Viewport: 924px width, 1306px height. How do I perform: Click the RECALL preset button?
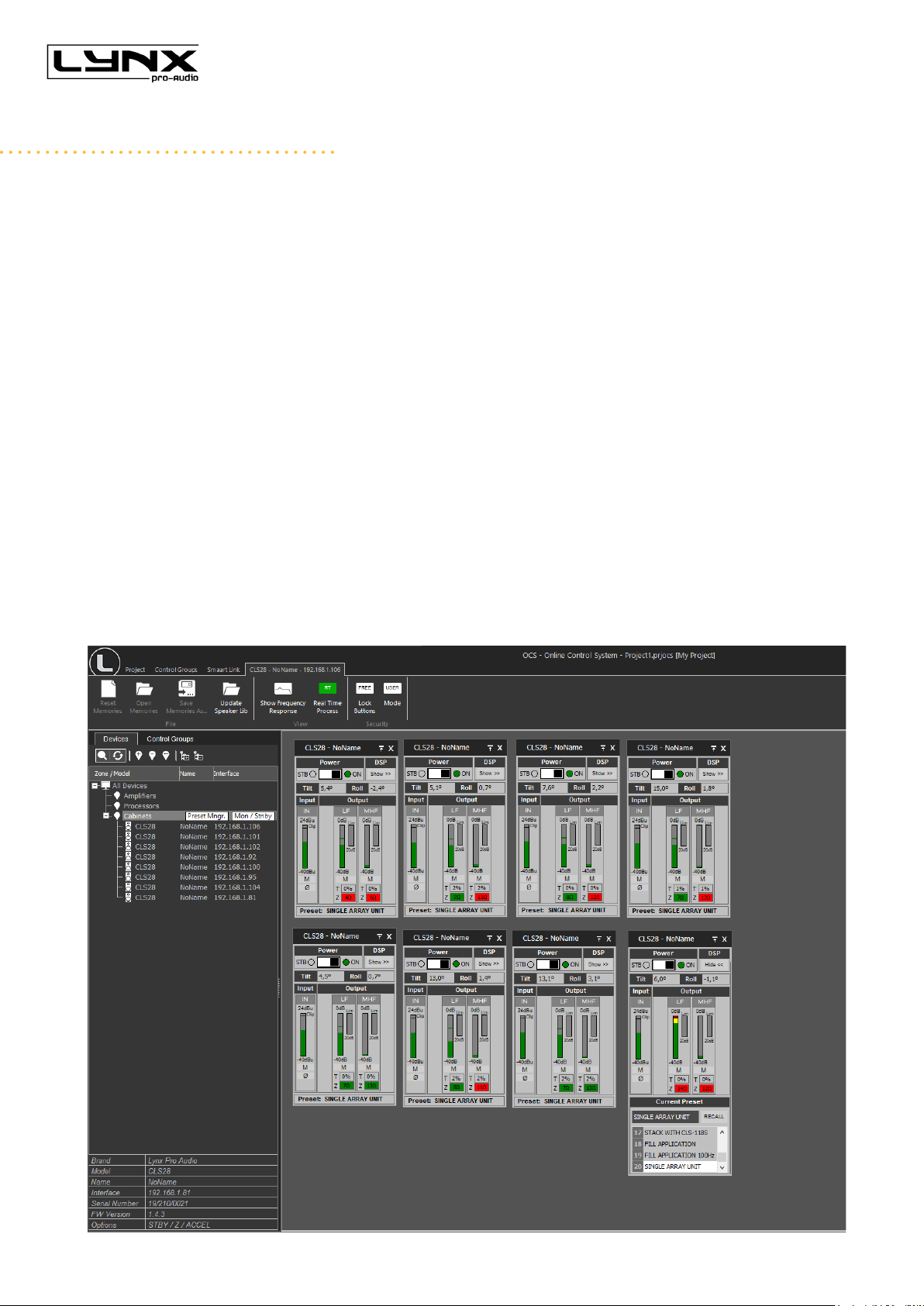[714, 1117]
